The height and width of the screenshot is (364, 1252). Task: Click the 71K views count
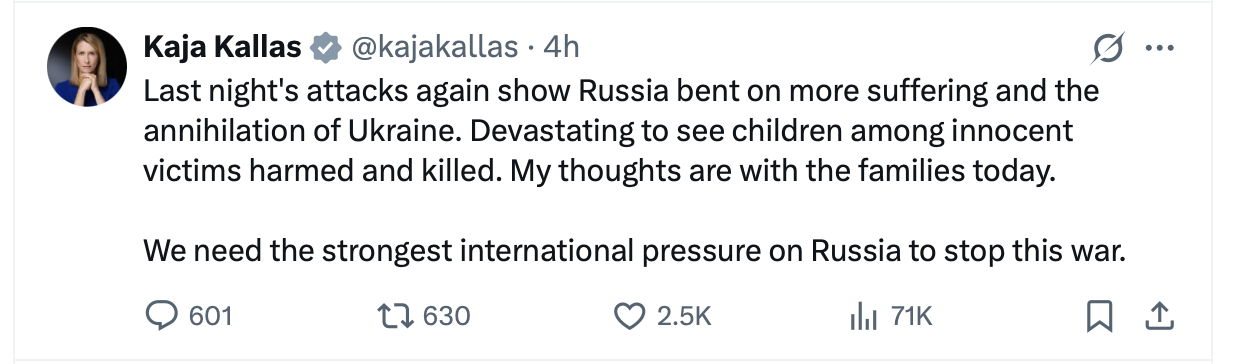coord(910,317)
